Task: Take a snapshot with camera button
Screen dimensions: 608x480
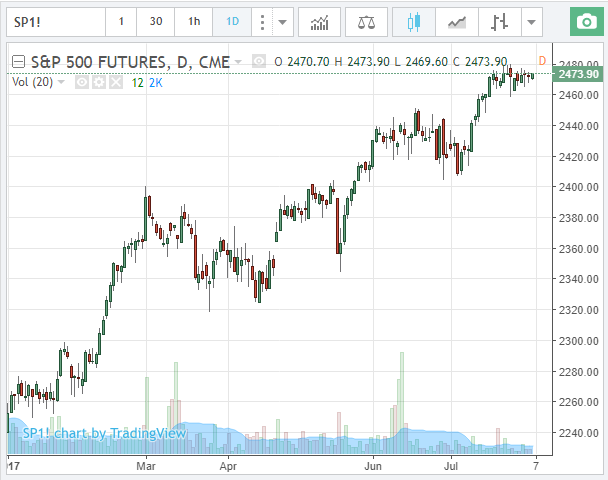Action: pos(587,22)
